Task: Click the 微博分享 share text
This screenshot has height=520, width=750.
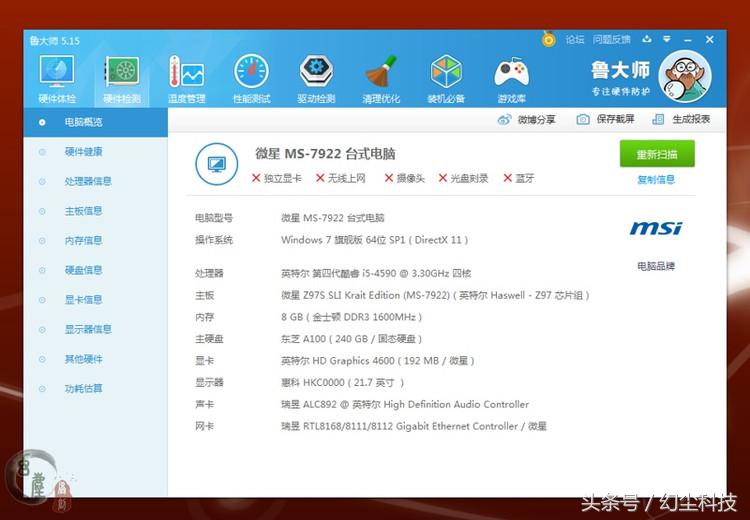Action: (537, 120)
